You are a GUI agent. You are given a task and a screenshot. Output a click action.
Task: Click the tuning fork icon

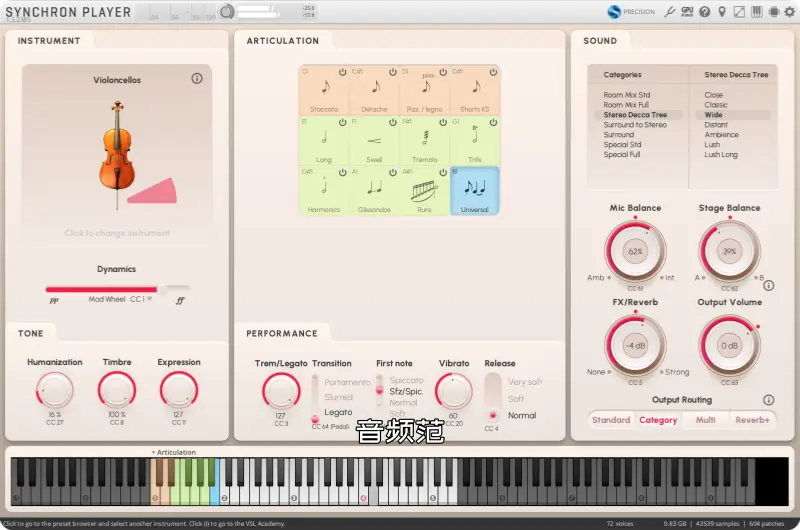click(670, 11)
